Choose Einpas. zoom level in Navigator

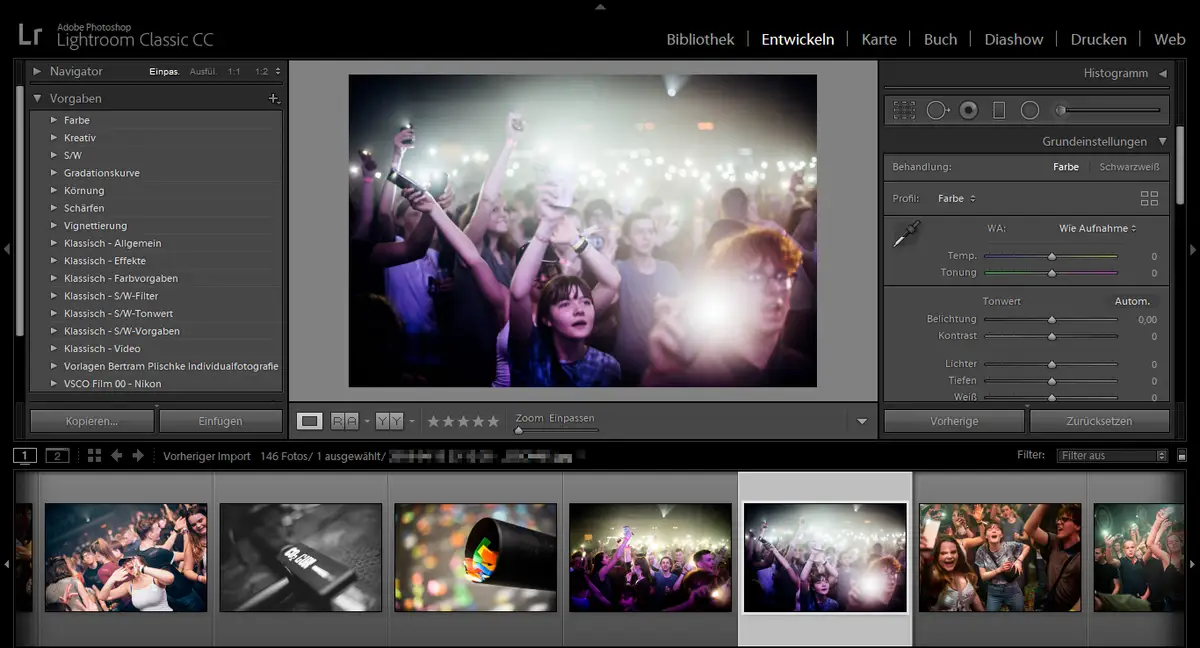click(x=164, y=72)
